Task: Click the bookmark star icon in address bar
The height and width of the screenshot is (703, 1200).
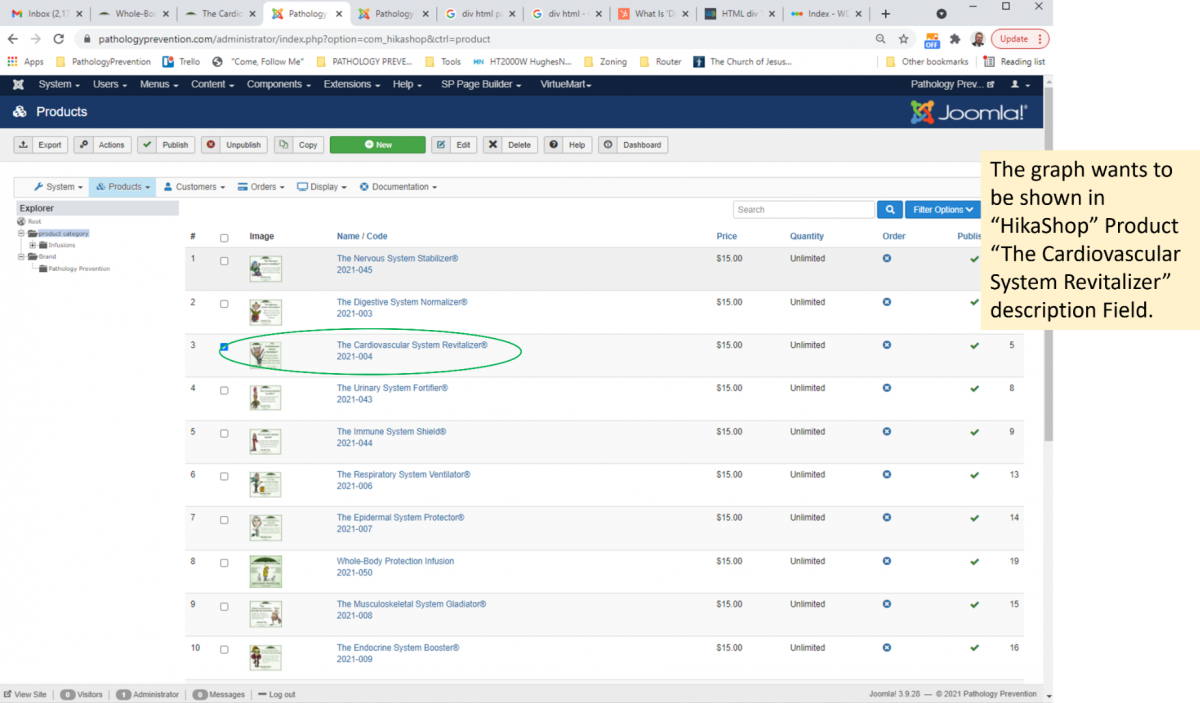Action: pos(903,39)
